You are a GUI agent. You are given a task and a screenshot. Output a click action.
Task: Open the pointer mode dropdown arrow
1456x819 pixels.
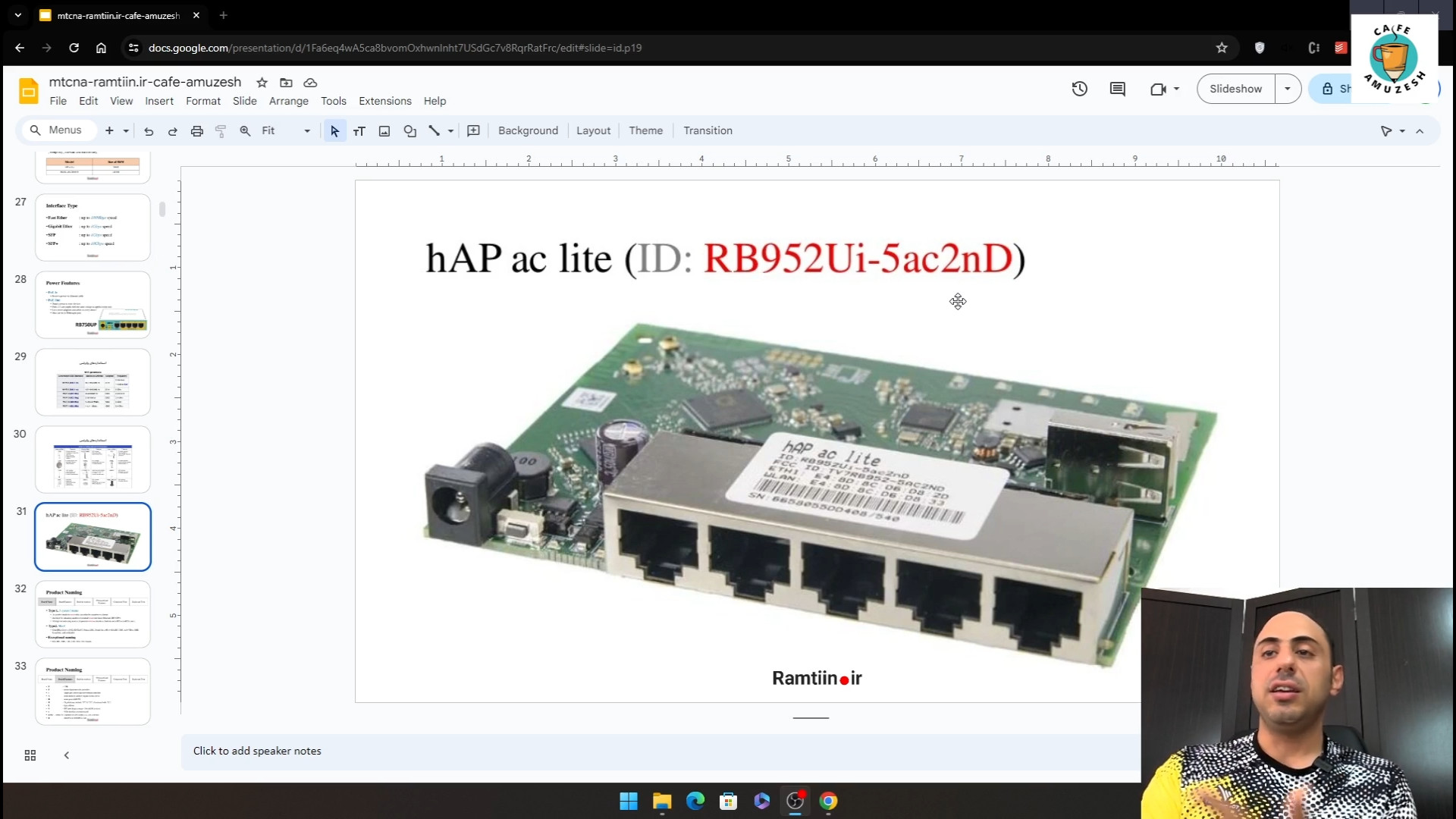coord(1402,131)
